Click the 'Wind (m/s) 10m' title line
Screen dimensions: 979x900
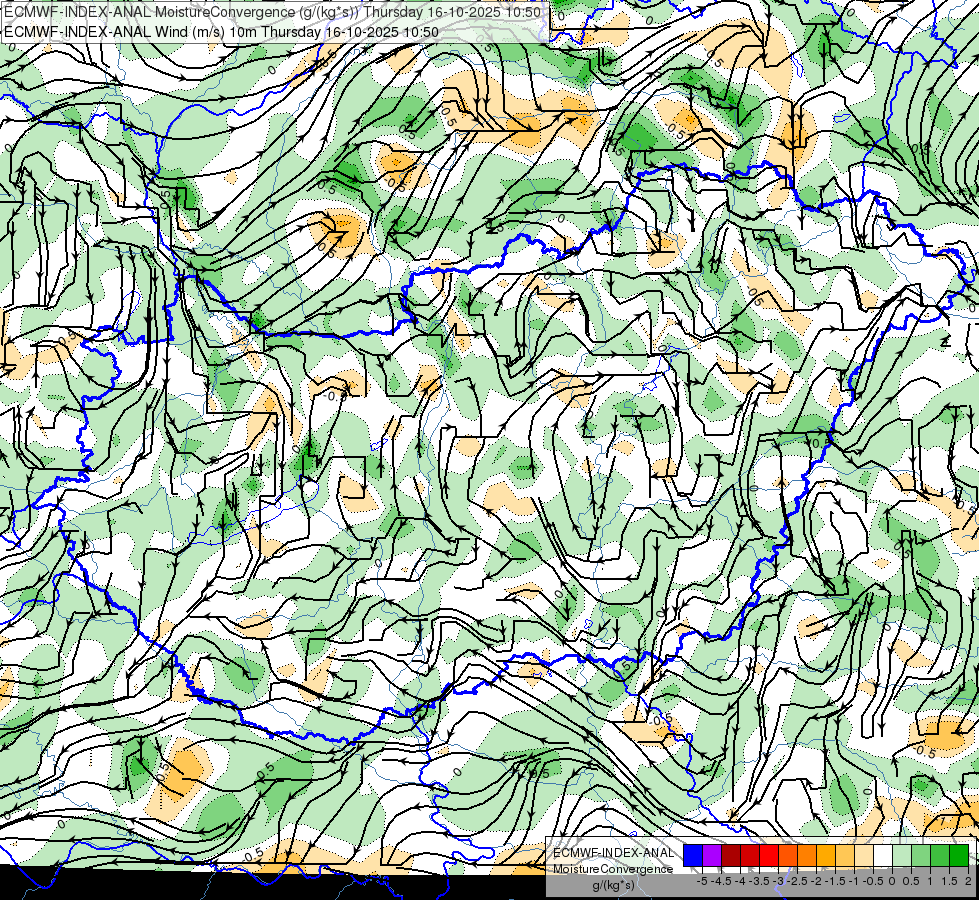click(221, 32)
